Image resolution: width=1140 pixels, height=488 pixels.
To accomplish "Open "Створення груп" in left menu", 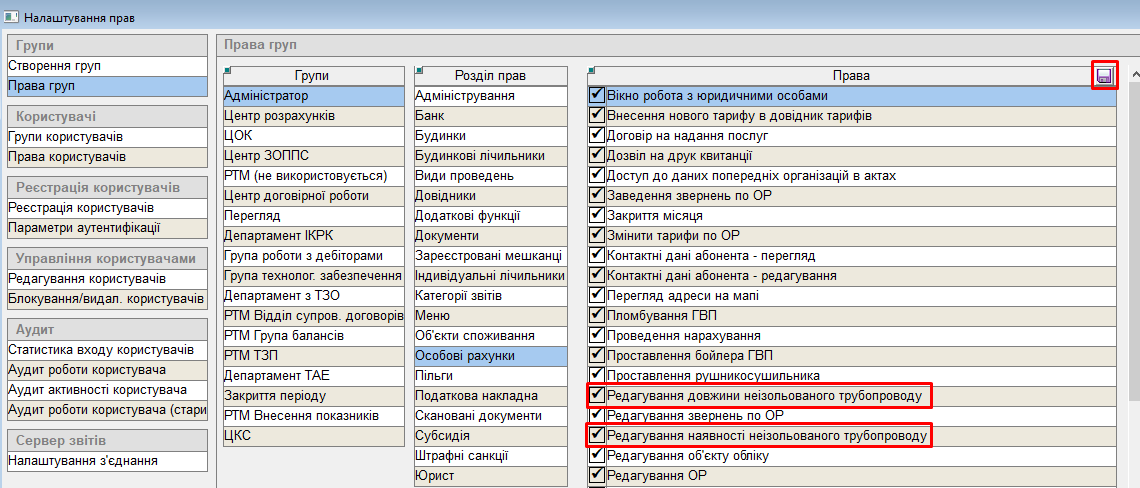I will (55, 66).
